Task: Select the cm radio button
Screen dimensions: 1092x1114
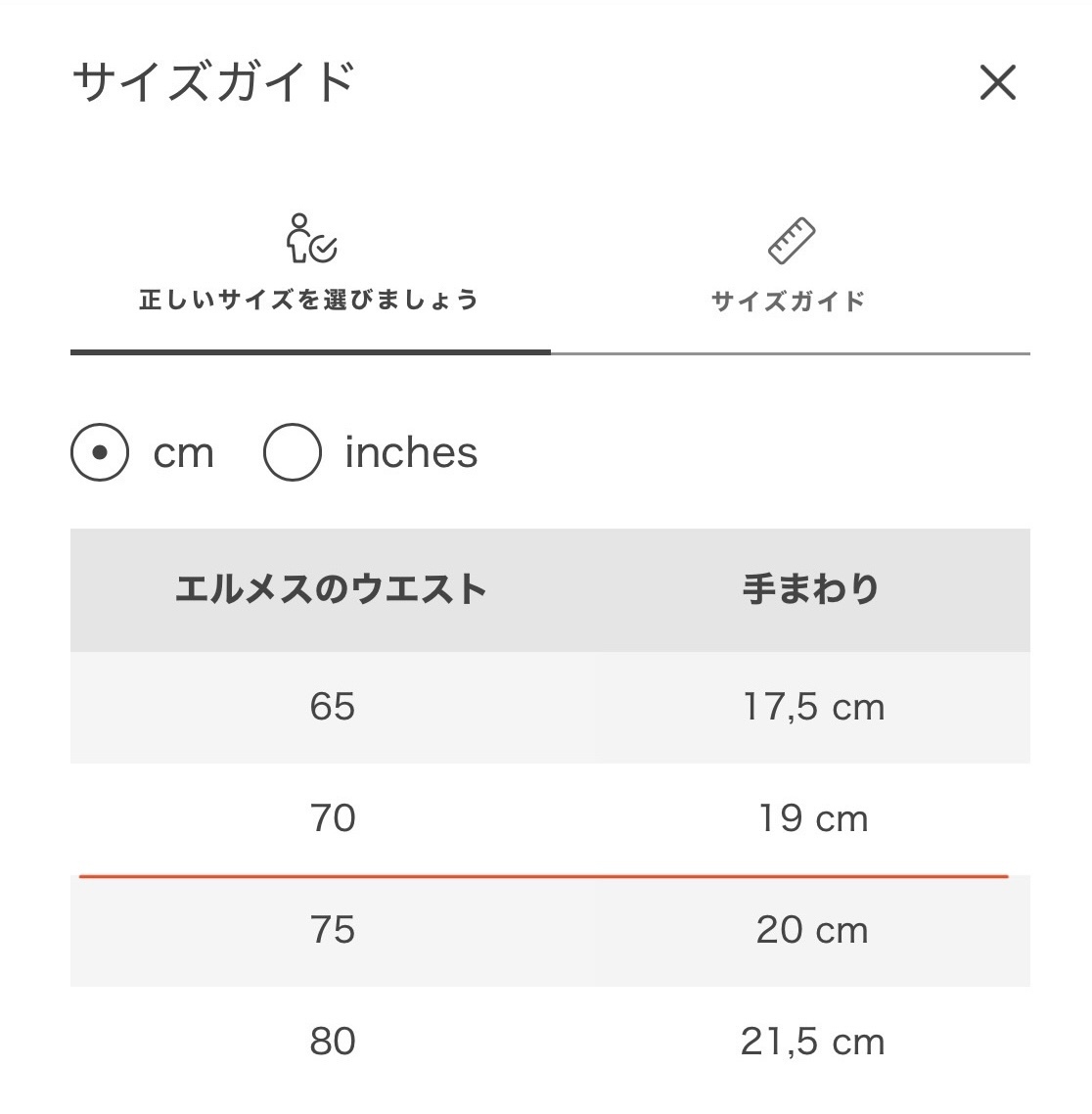Action: point(100,453)
